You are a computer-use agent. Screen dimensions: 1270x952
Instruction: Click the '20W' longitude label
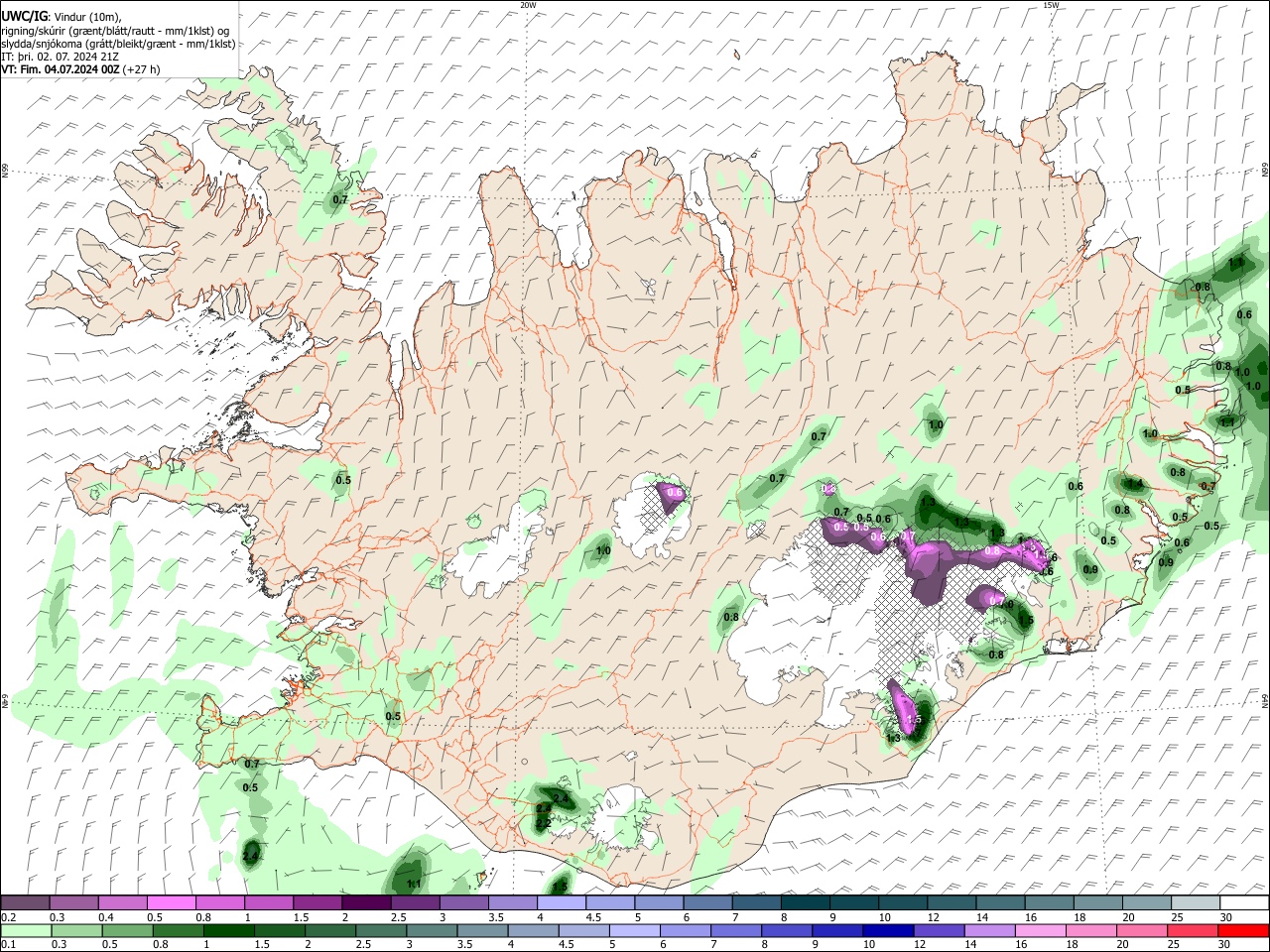(529, 5)
